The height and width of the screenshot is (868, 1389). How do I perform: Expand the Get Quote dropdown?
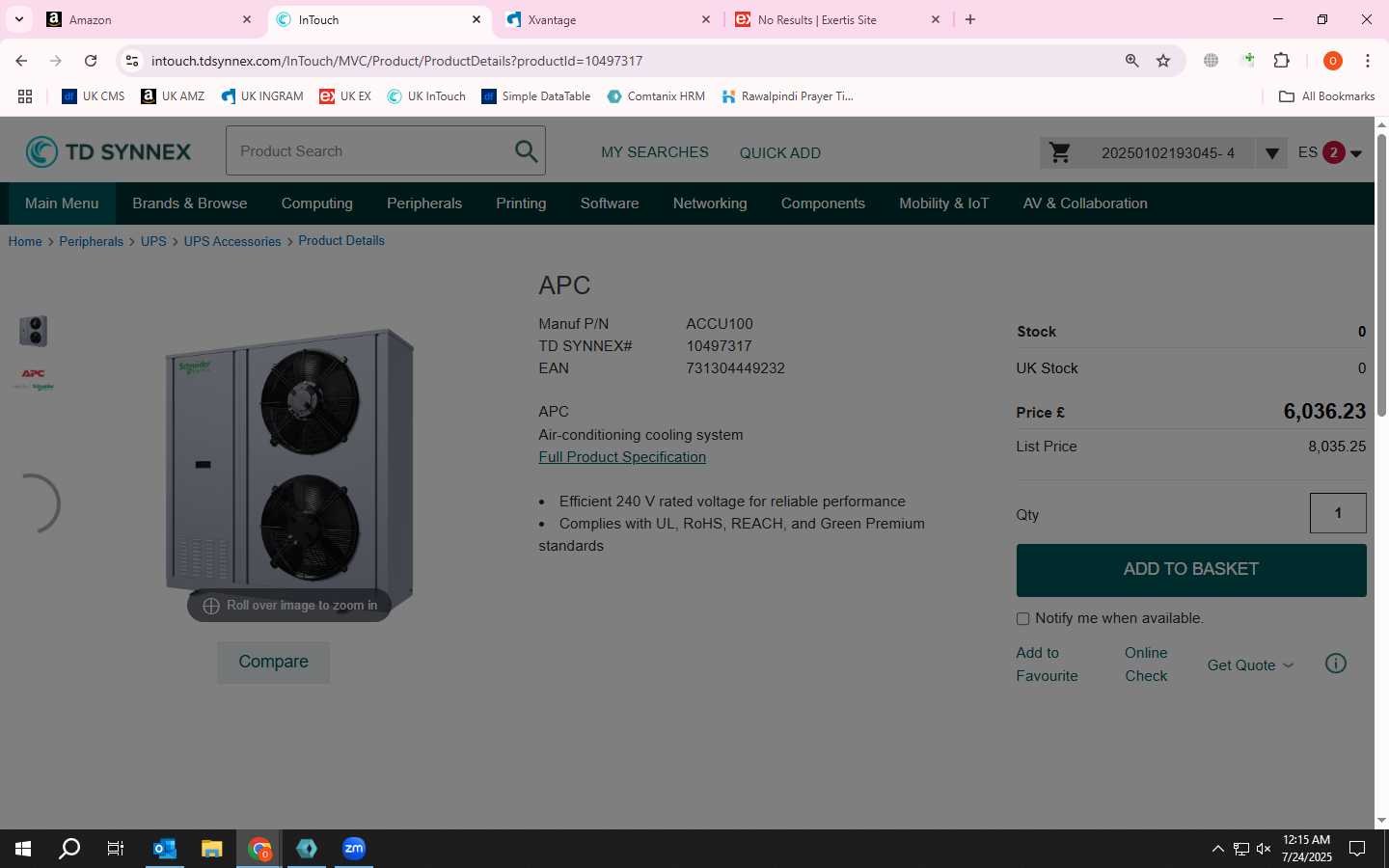point(1250,665)
